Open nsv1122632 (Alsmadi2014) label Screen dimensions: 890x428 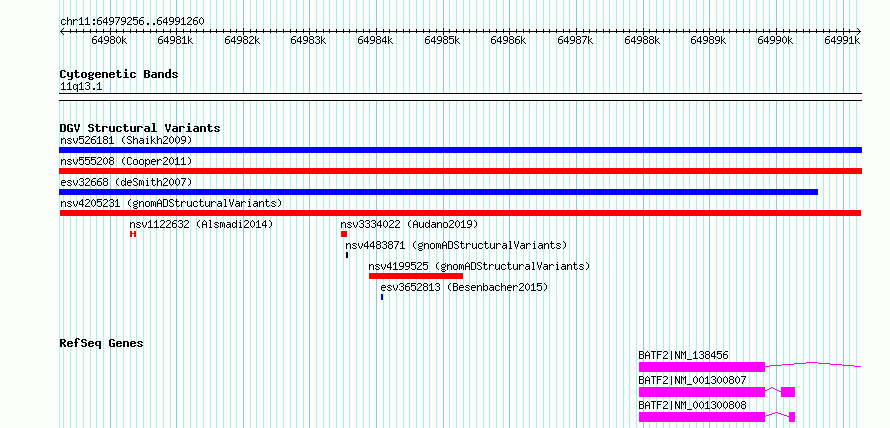[201, 224]
